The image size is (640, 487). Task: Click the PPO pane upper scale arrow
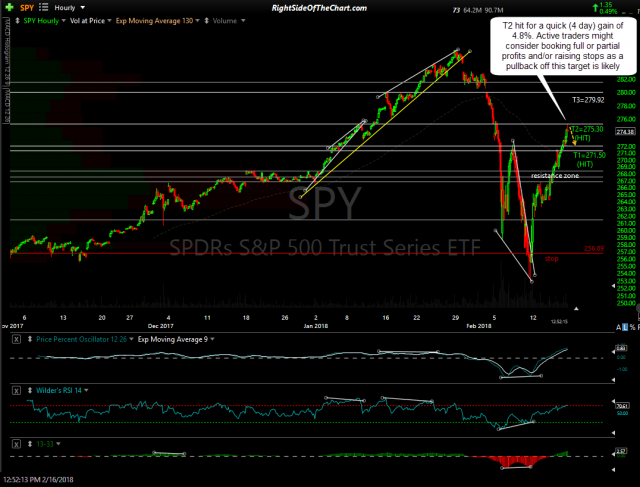[613, 352]
